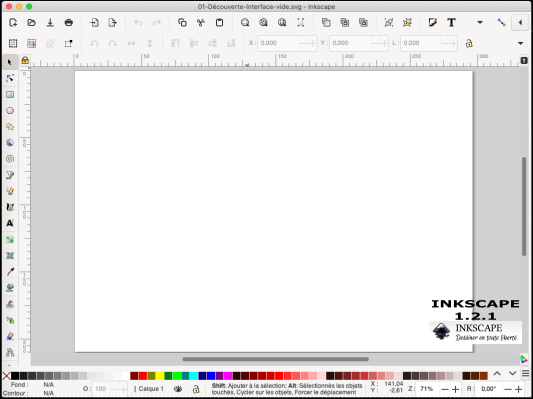Create a new document with toolbar icon
This screenshot has height=399, width=533.
point(13,23)
